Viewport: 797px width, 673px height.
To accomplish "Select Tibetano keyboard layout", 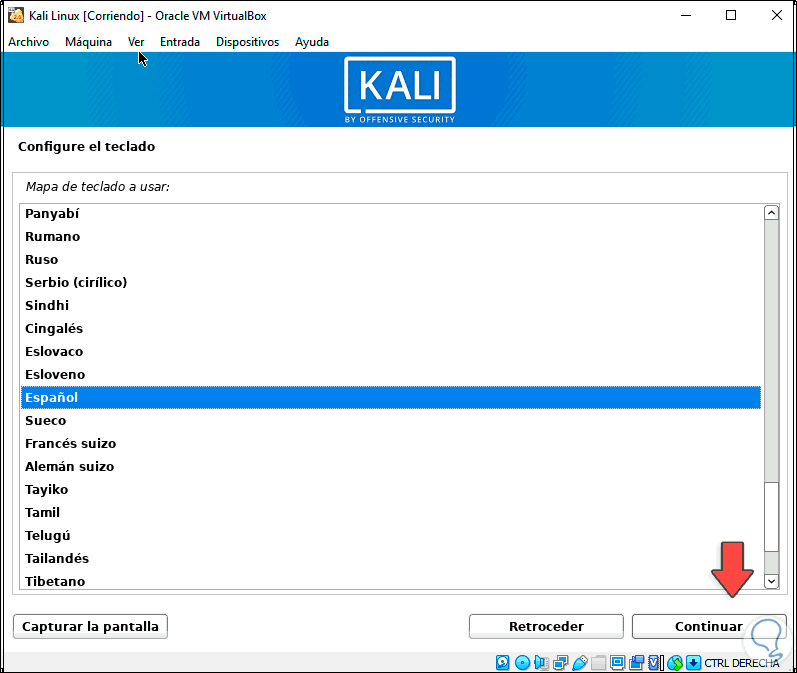I will pyautogui.click(x=391, y=580).
